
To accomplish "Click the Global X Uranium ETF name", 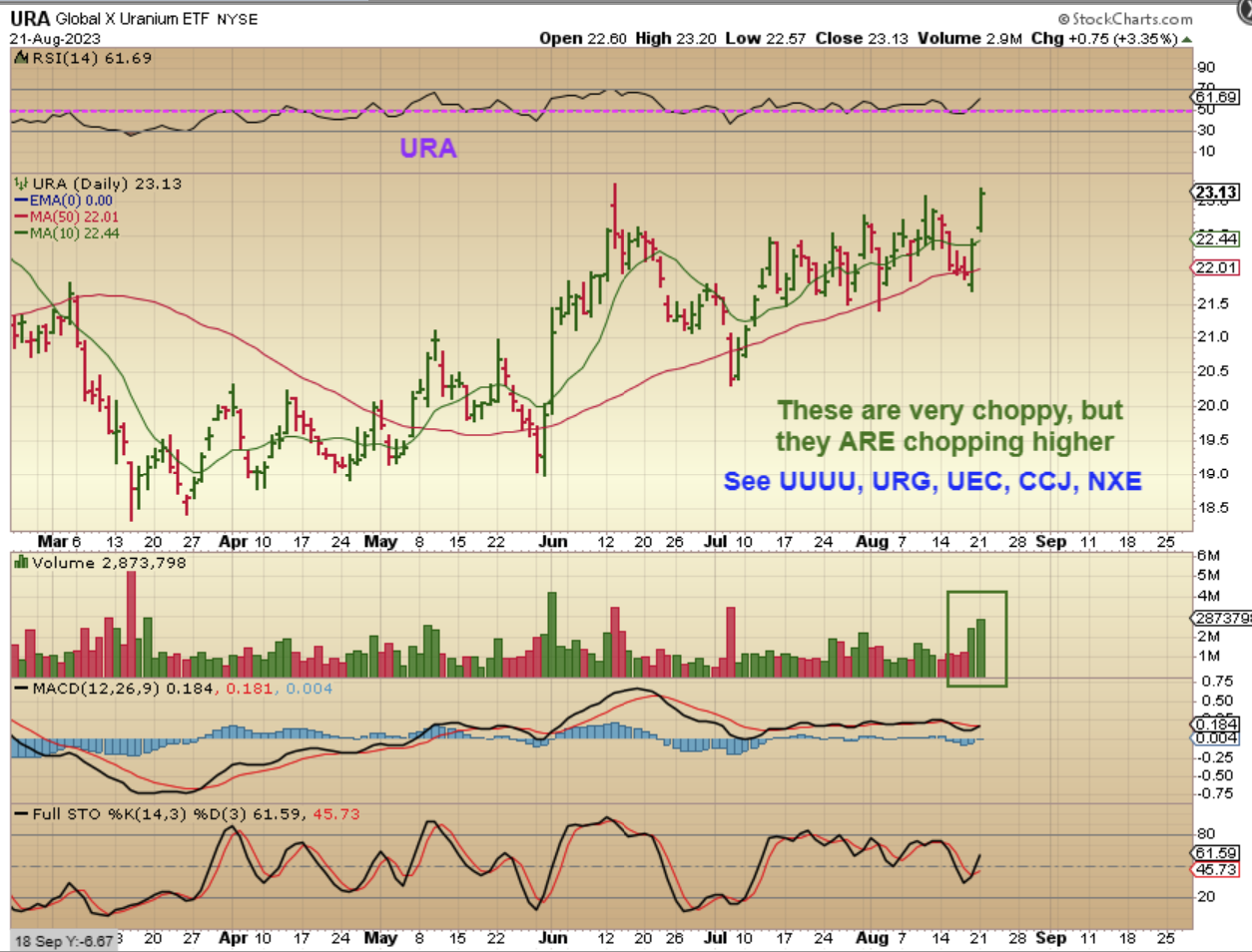I will [x=133, y=19].
